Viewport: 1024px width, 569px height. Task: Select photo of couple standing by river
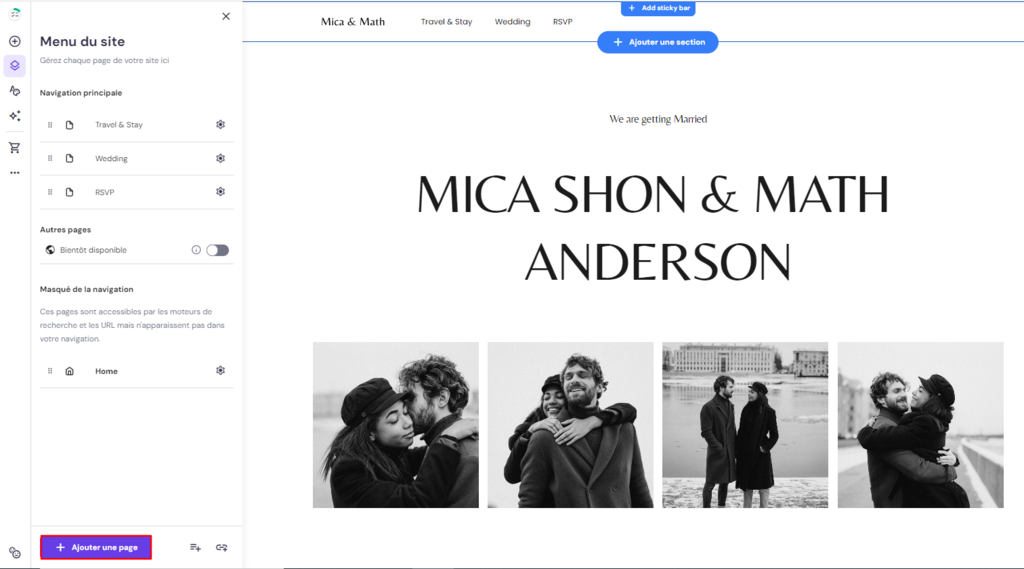[x=745, y=425]
